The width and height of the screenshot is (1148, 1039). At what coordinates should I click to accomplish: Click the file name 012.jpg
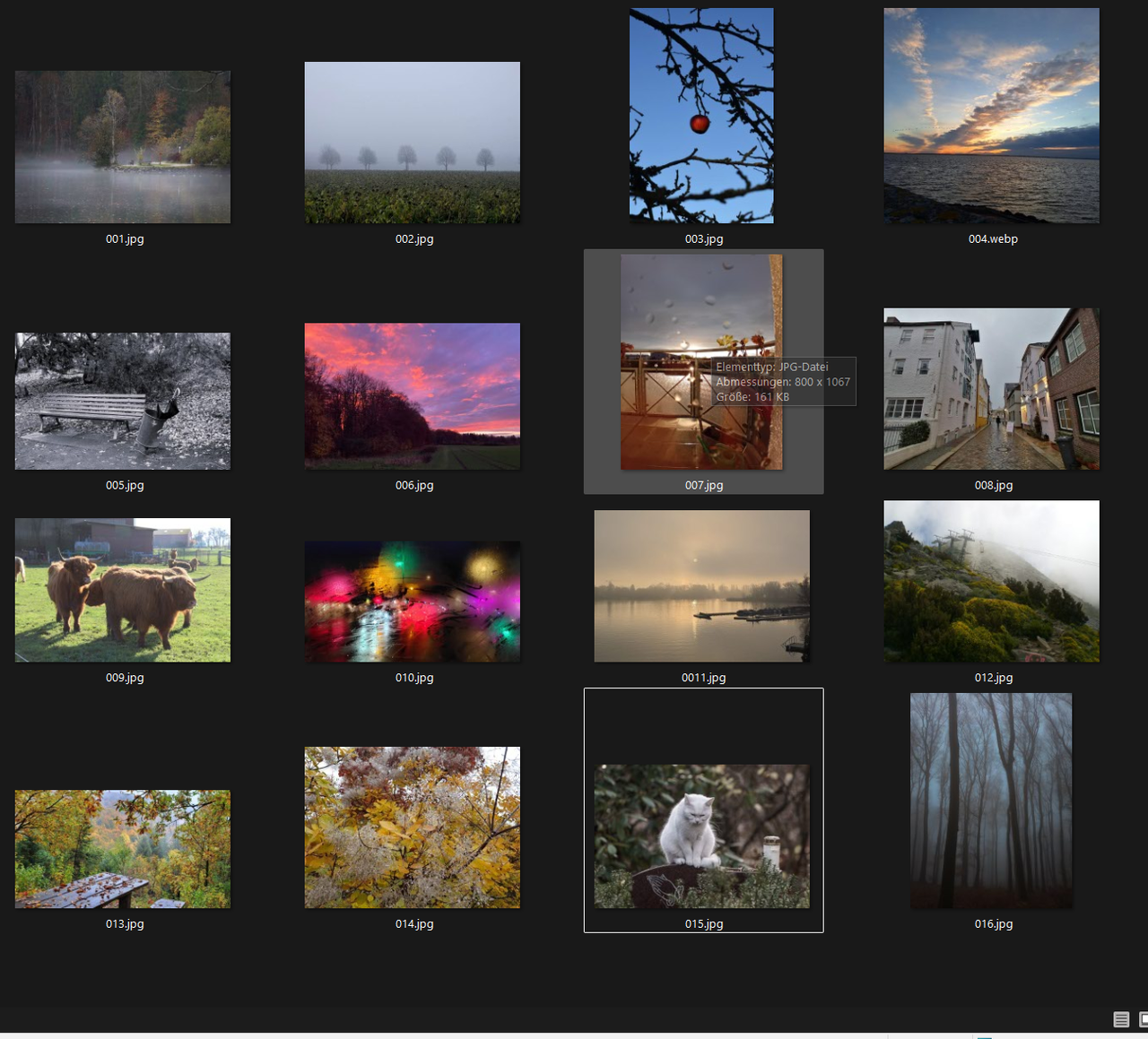(994, 678)
